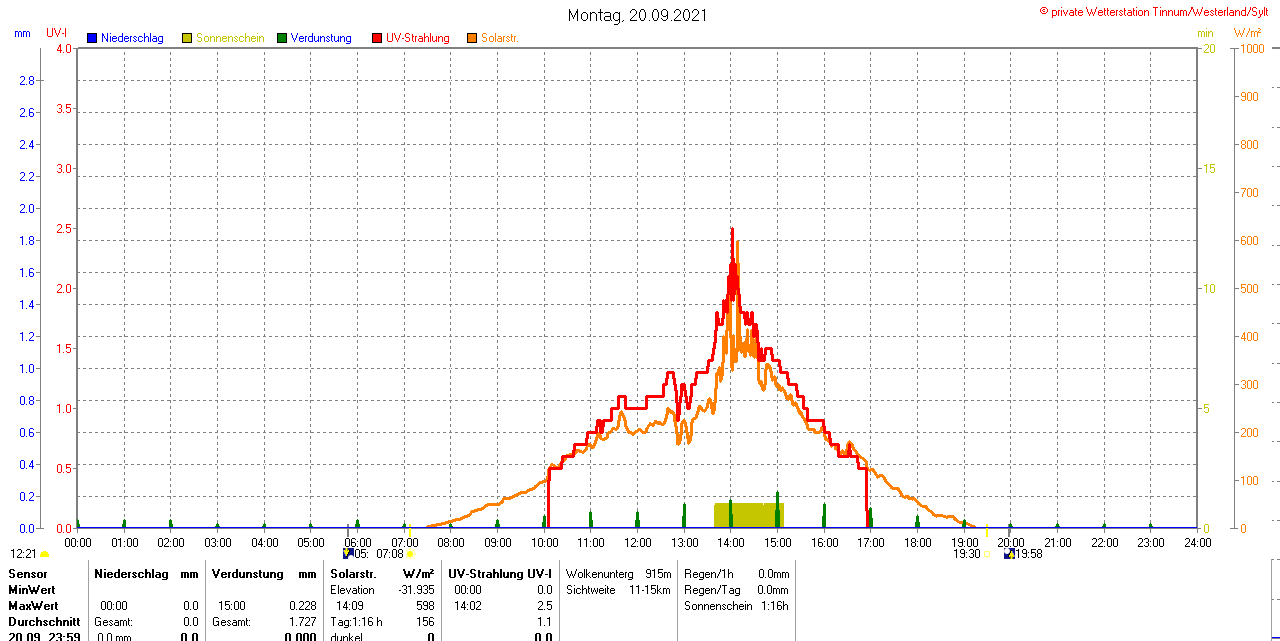The width and height of the screenshot is (1280, 641).
Task: Click the moon icon beside 19:58
Action: pyautogui.click(x=1009, y=554)
